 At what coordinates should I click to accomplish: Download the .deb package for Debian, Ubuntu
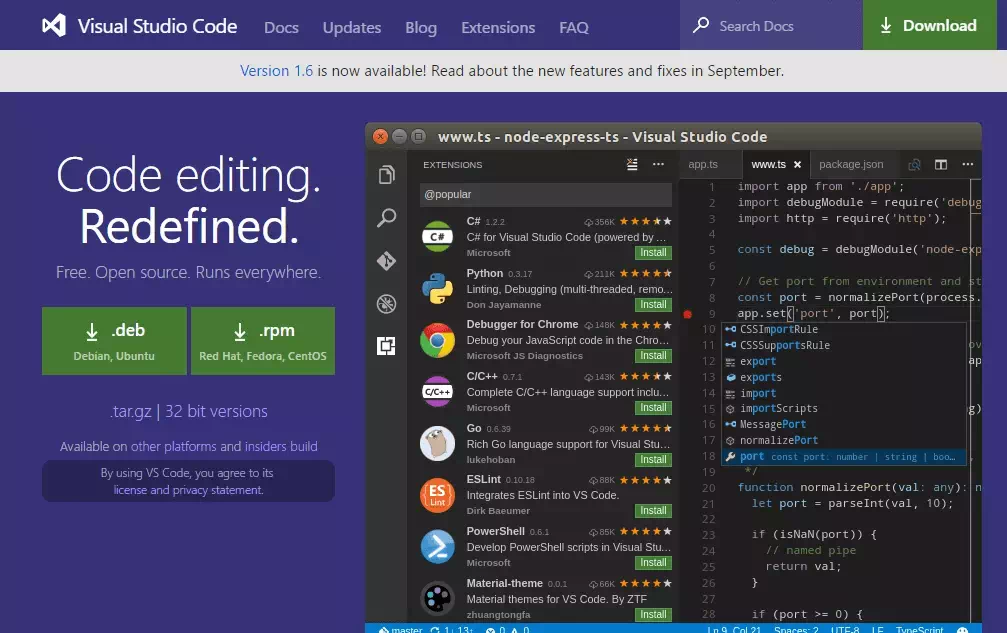(x=114, y=341)
